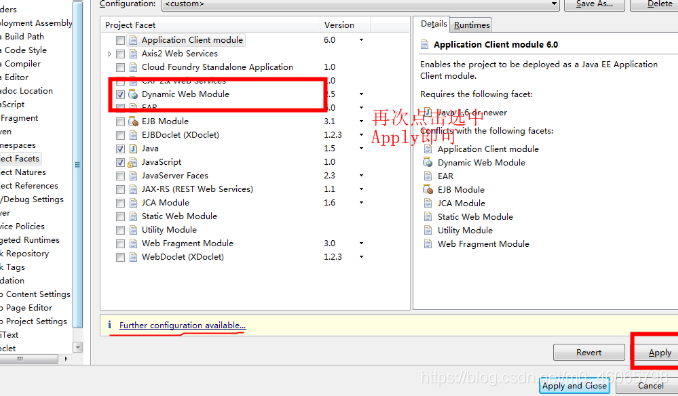Click the EJBDoclet (XDoclet) facet icon
Image resolution: width=678 pixels, height=396 pixels.
tap(133, 135)
